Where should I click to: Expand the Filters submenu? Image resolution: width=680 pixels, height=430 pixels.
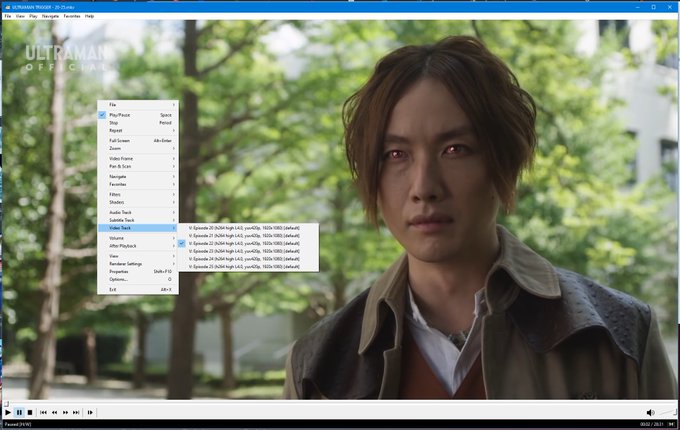pyautogui.click(x=138, y=195)
